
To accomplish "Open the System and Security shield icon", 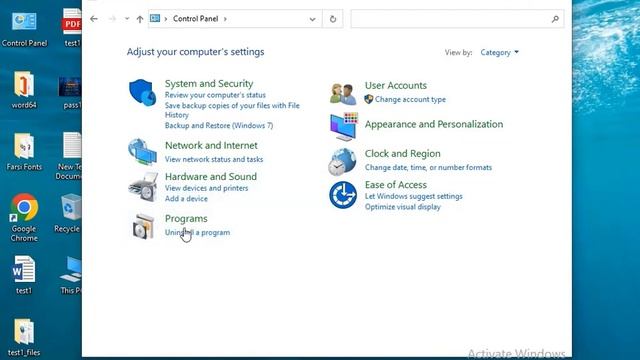I will coord(142,93).
